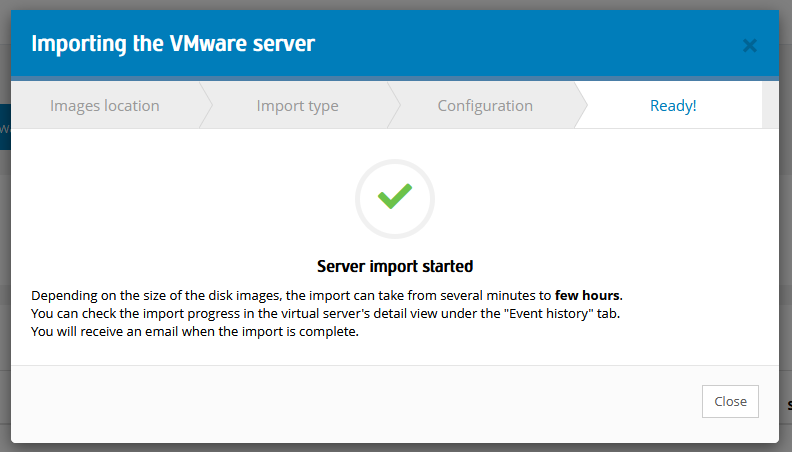The width and height of the screenshot is (792, 452).
Task: Go to the Images location step
Action: pyautogui.click(x=104, y=106)
